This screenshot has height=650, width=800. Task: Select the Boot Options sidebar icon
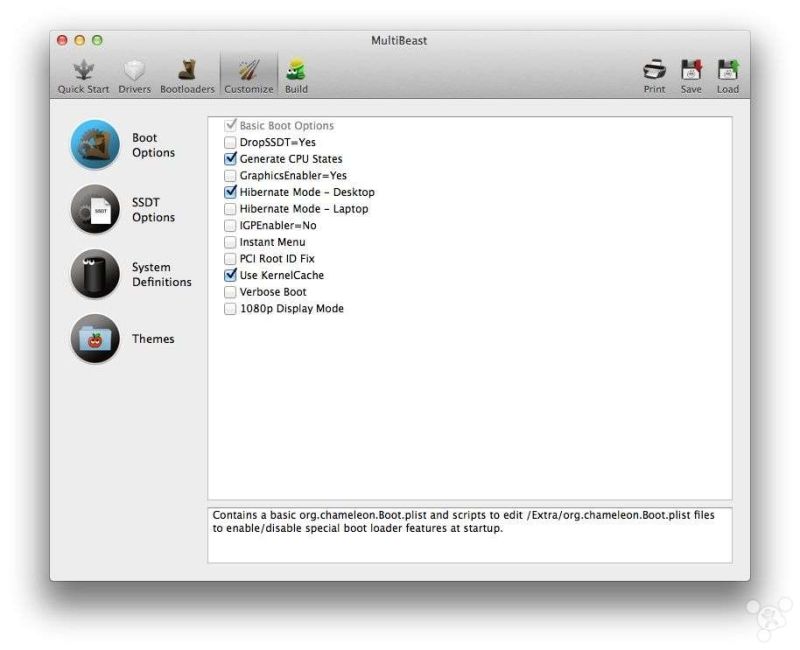[x=95, y=144]
